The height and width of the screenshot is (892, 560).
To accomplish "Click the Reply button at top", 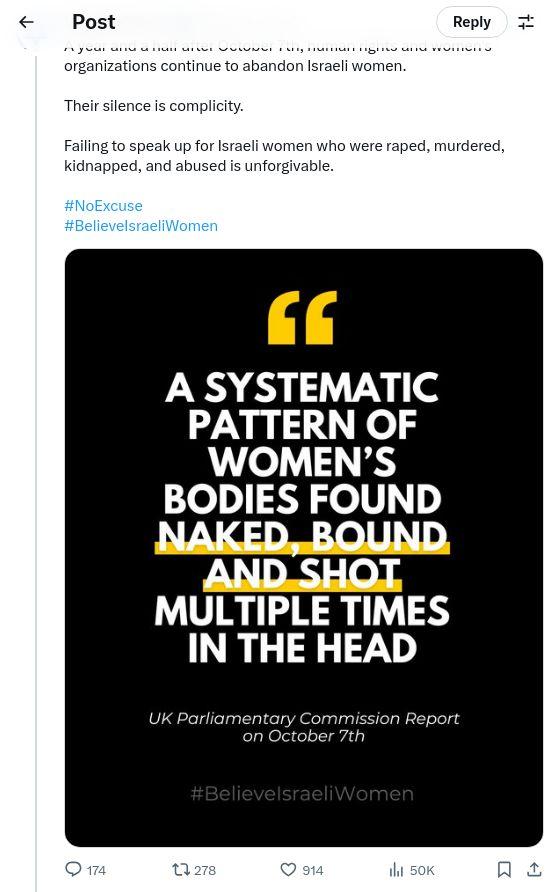I will tap(471, 22).
